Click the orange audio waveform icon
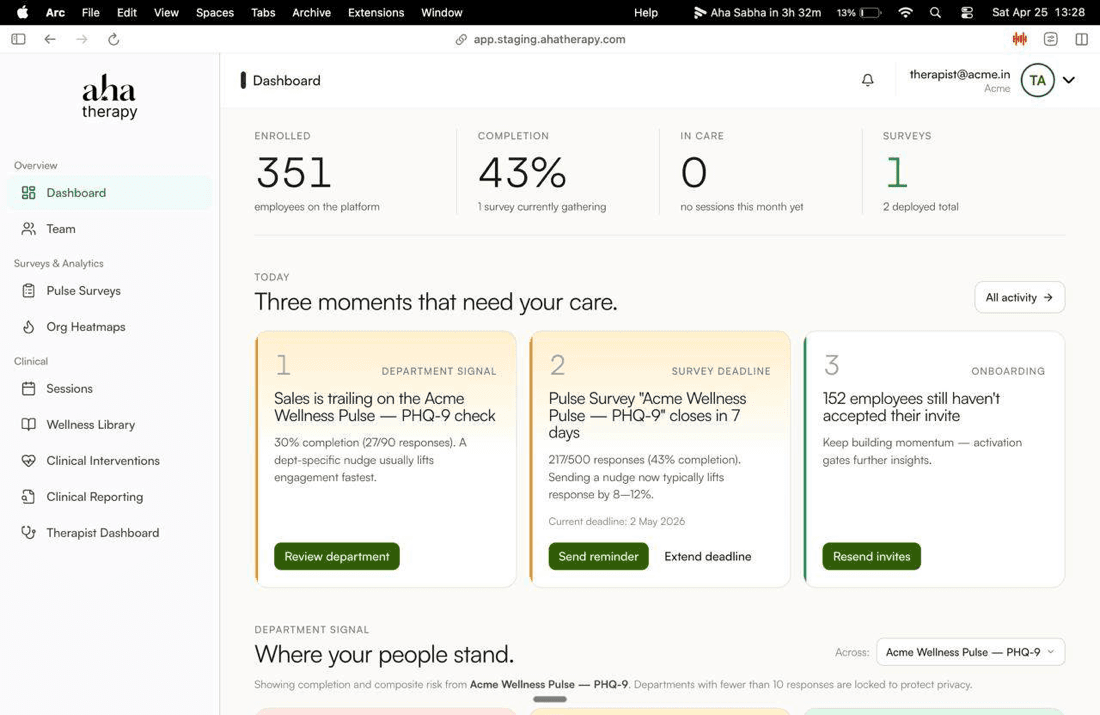Image resolution: width=1100 pixels, height=715 pixels. pos(1019,39)
